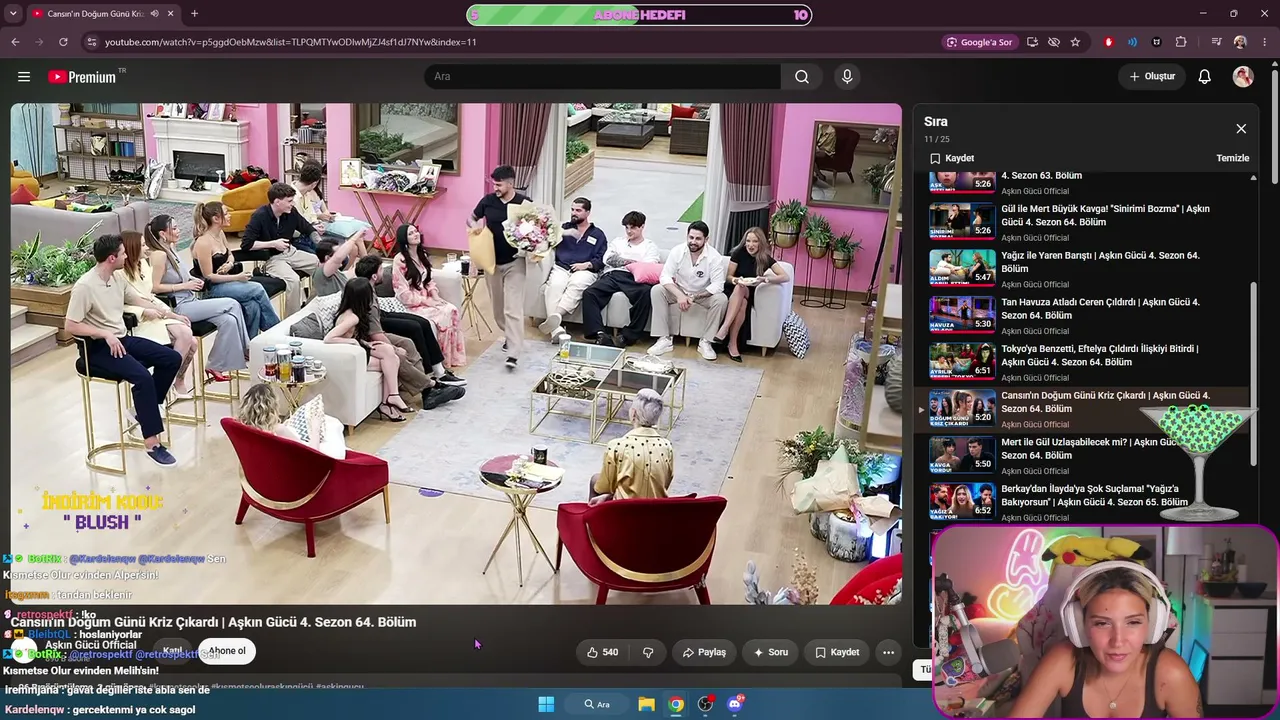Viewport: 1280px width, 720px height.
Task: Click the main video player
Action: [456, 354]
